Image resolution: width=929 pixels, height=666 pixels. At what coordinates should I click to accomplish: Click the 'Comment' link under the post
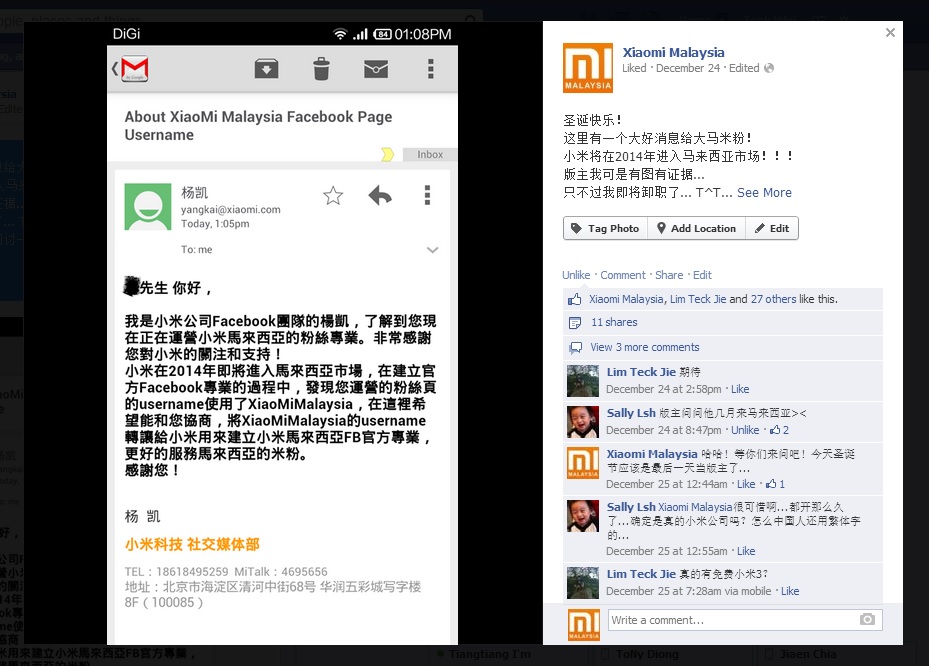pyautogui.click(x=623, y=275)
